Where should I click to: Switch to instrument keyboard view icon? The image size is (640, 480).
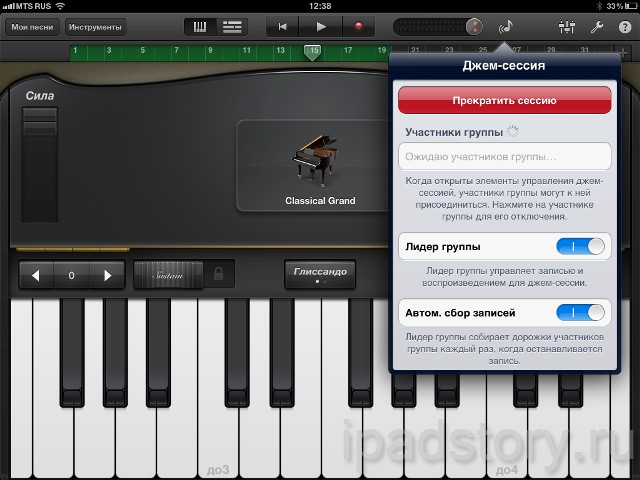199,26
